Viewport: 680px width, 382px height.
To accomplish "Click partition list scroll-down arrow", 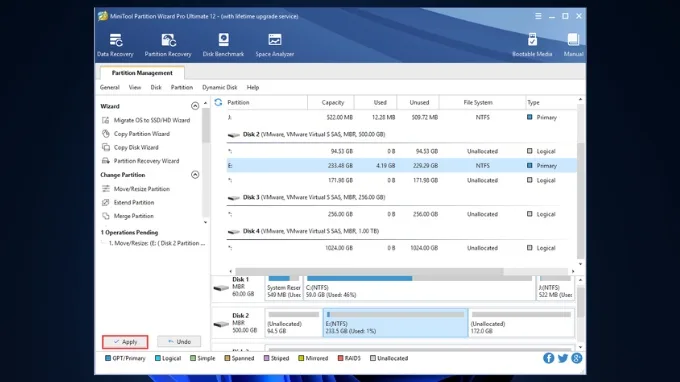I will 580,264.
